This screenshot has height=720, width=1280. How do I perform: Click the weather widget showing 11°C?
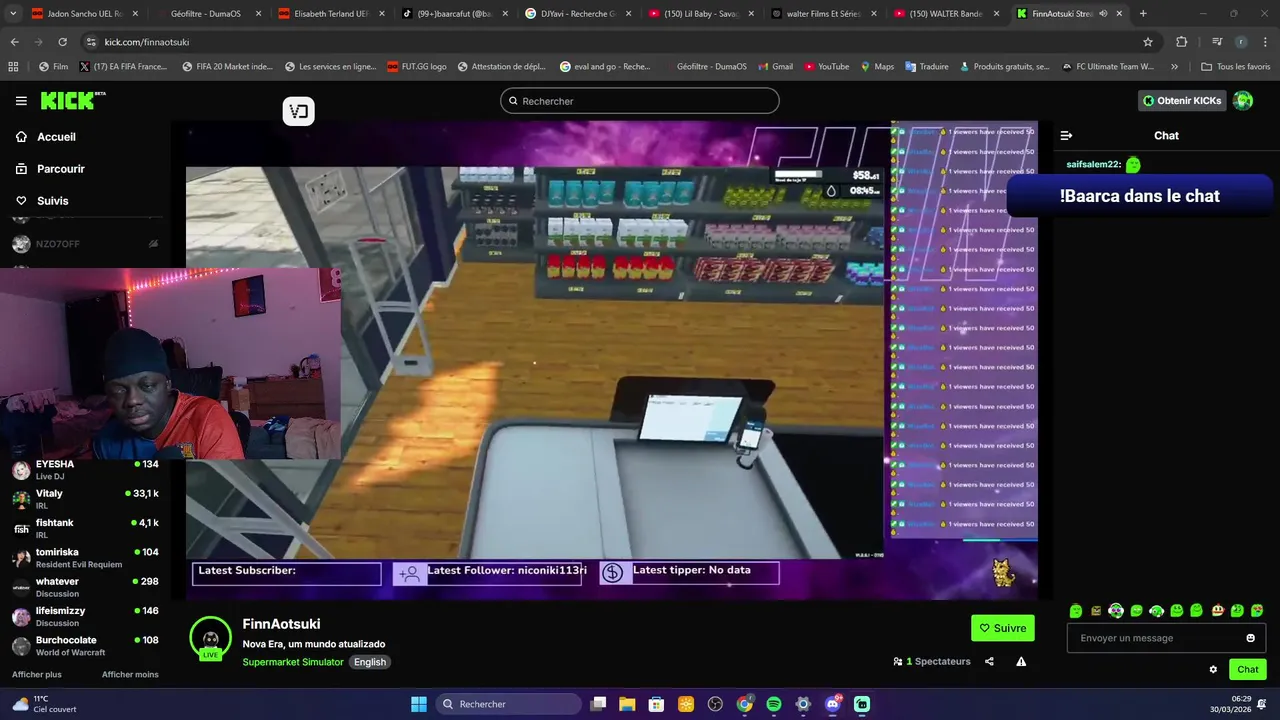coord(44,704)
